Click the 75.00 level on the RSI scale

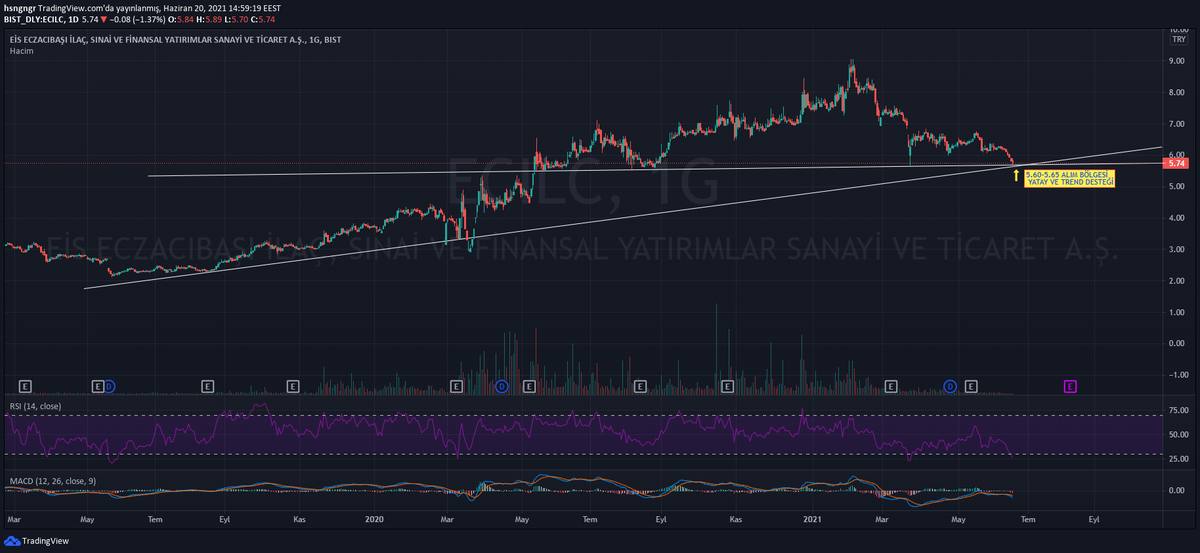[x=1177, y=411]
